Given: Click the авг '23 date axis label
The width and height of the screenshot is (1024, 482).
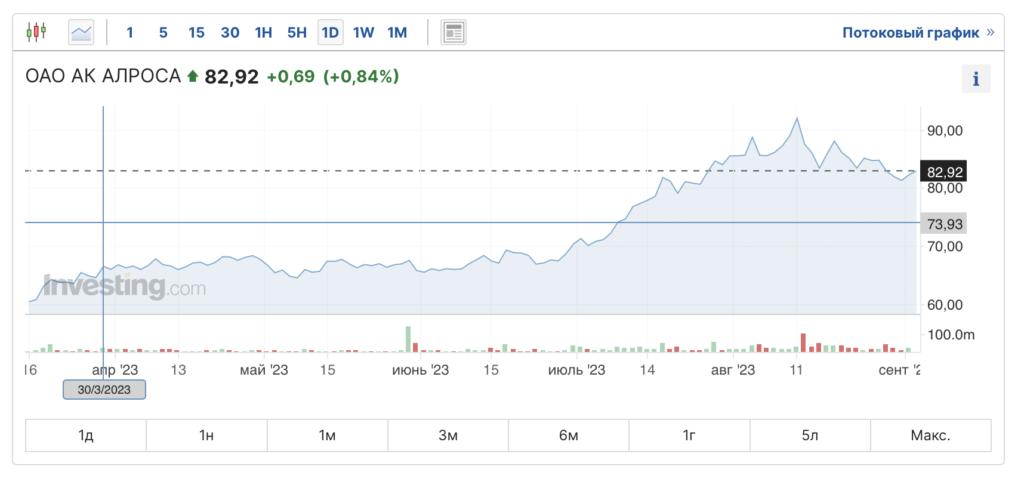Looking at the screenshot, I should [x=733, y=370].
